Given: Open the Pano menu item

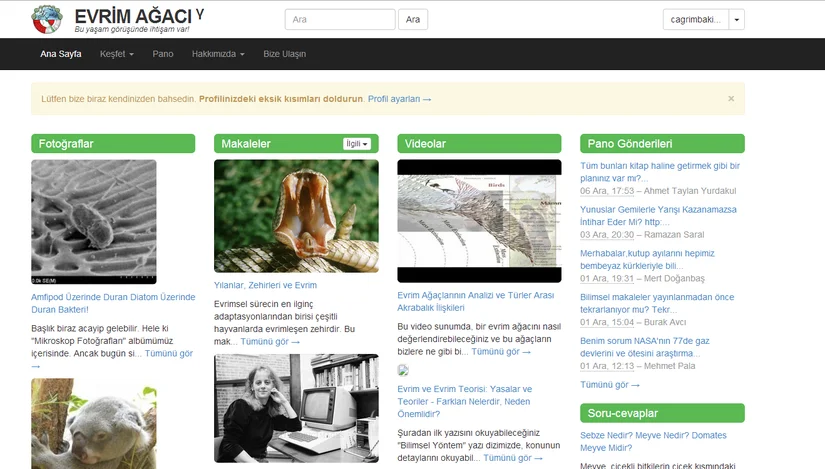Looking at the screenshot, I should coord(163,54).
